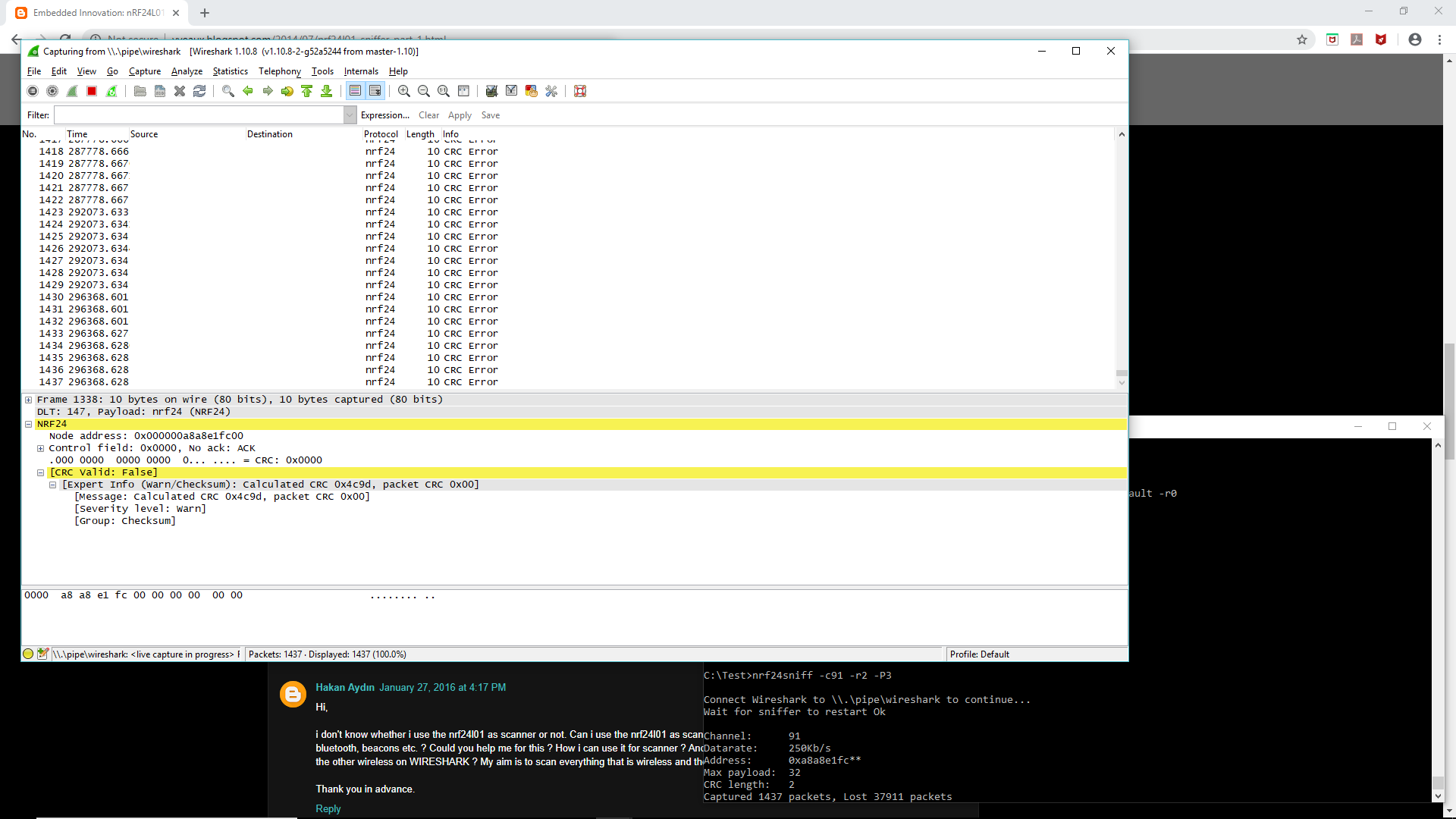Screen dimensions: 1456x819
Task: Go back in packet history
Action: pos(248,91)
